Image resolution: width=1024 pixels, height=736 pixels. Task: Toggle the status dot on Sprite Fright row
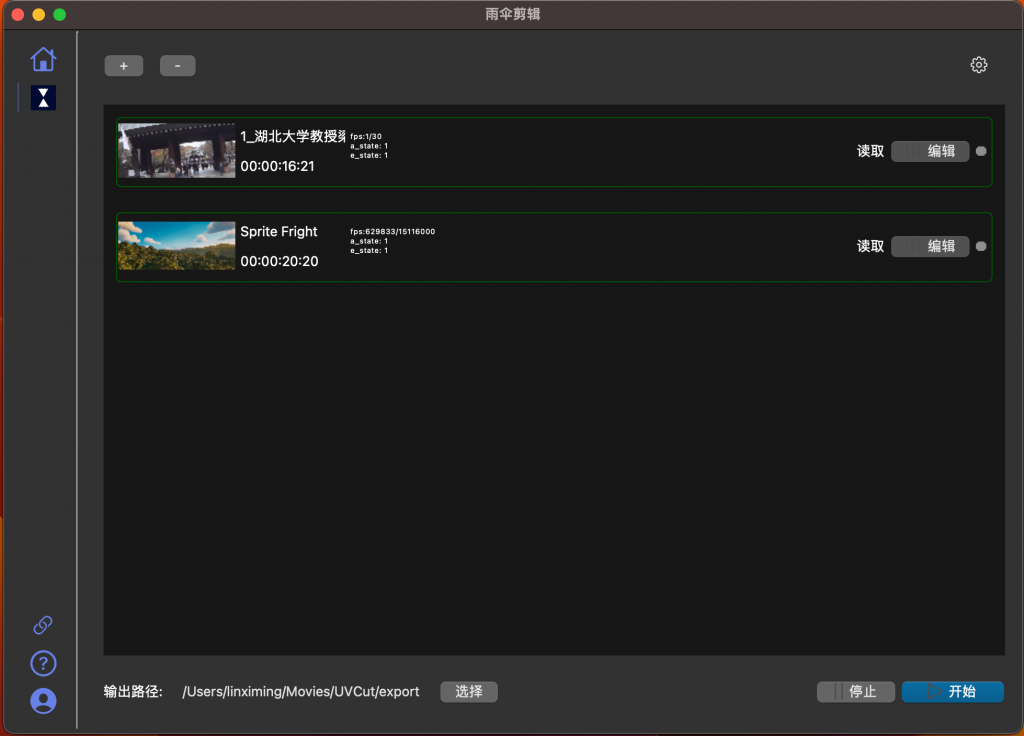(981, 246)
